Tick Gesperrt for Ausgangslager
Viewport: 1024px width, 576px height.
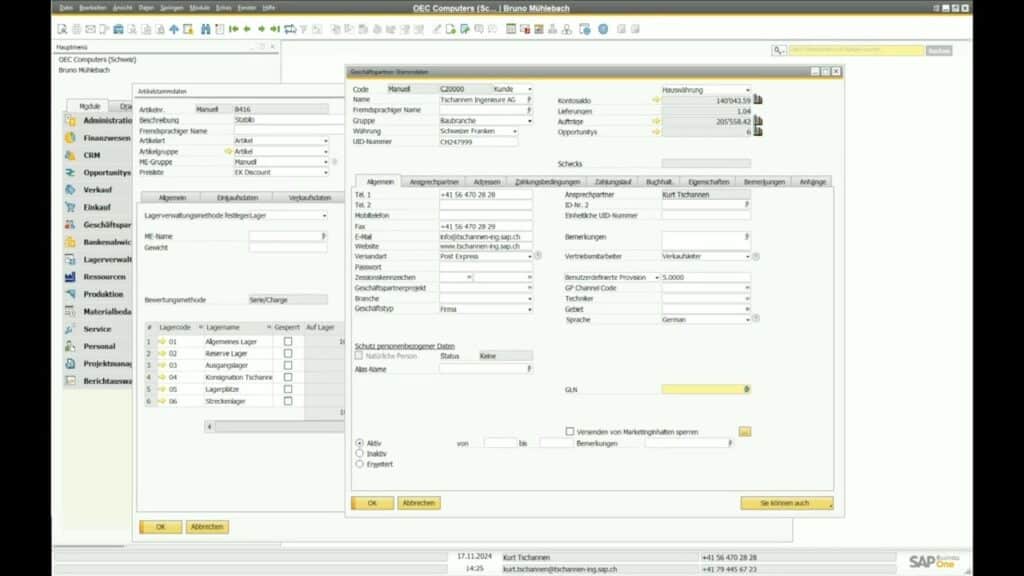[288, 365]
